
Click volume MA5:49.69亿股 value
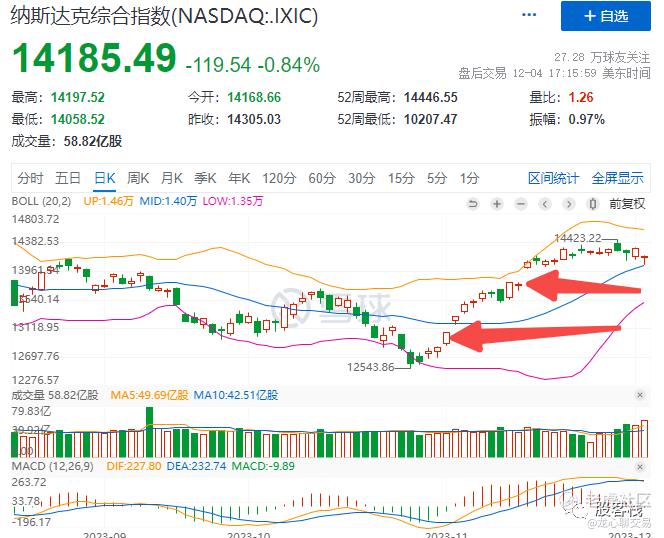coord(149,395)
